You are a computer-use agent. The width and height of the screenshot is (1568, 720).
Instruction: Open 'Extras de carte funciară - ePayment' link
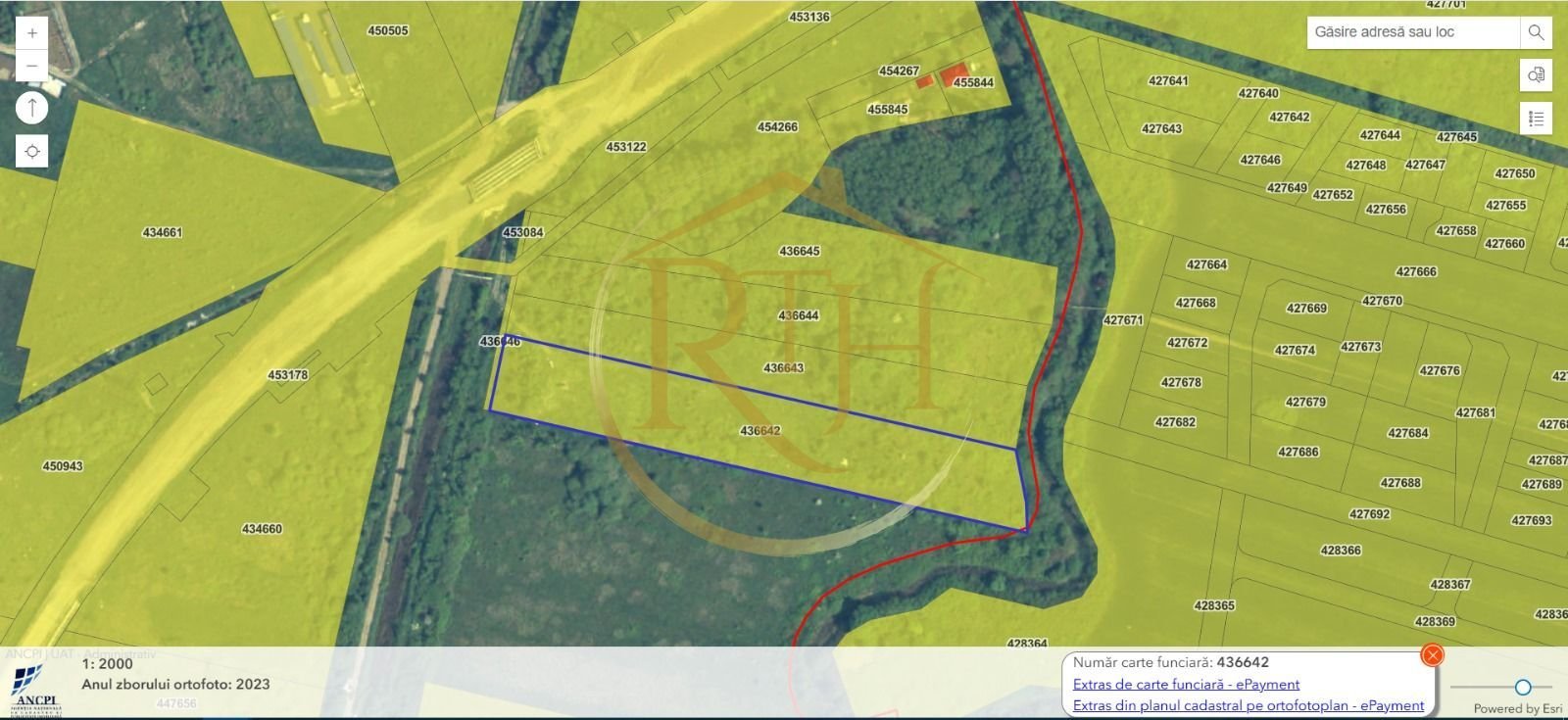[1186, 685]
